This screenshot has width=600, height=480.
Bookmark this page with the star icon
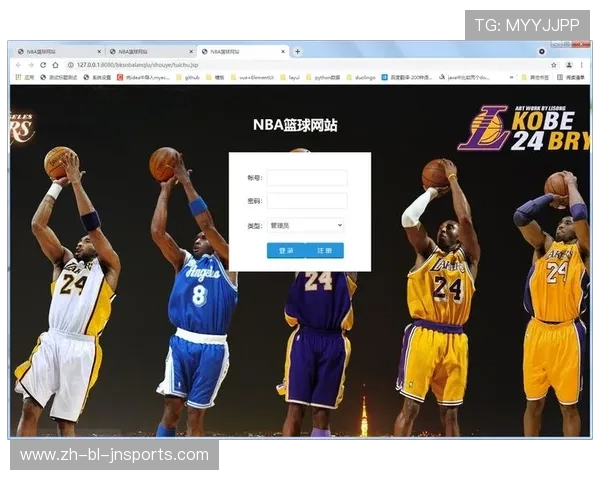(x=554, y=65)
